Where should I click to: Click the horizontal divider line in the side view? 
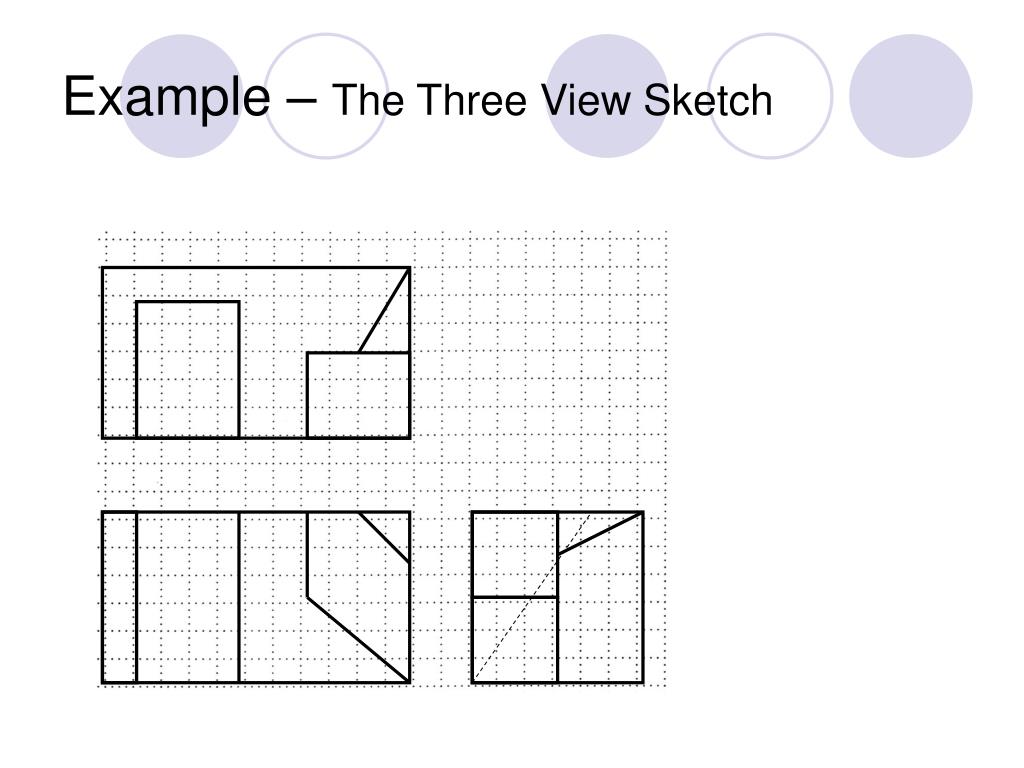click(515, 597)
